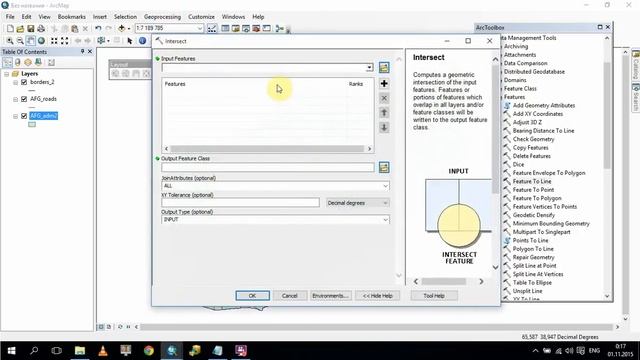Choose the Select Elements arrow tool
The width and height of the screenshot is (640, 360).
click(x=130, y=41)
